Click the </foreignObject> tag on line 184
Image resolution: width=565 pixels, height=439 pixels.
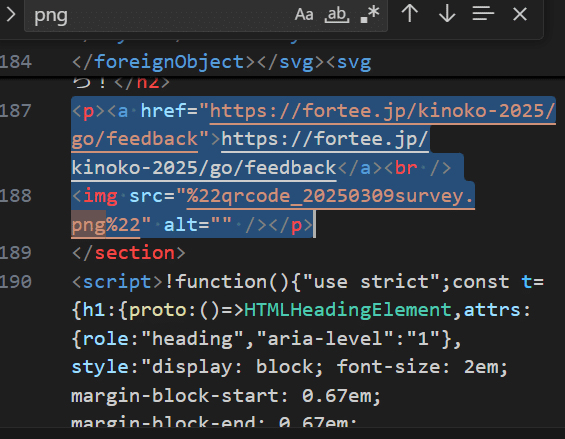(x=163, y=62)
